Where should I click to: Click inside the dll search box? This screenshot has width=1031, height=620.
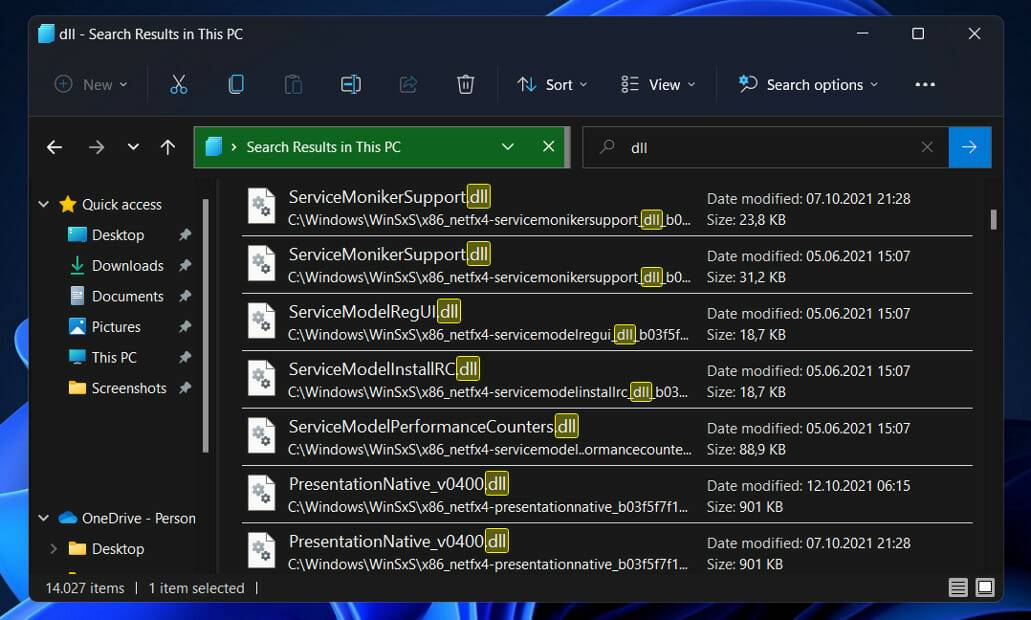point(765,147)
